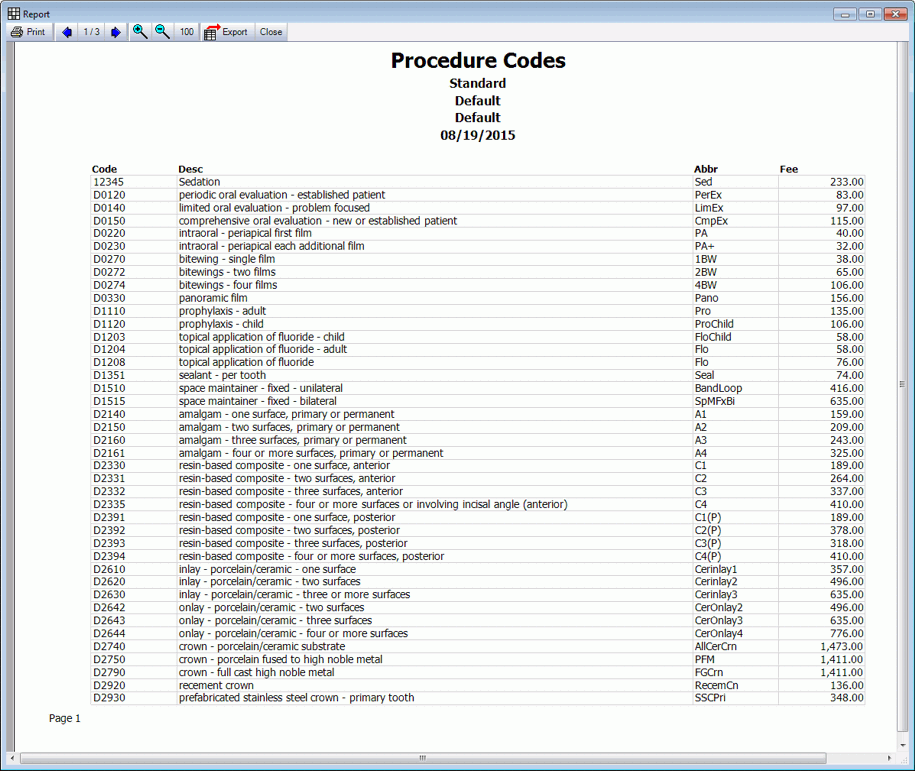This screenshot has height=771, width=915.
Task: Click abbreviation ProChild
Action: click(x=714, y=324)
